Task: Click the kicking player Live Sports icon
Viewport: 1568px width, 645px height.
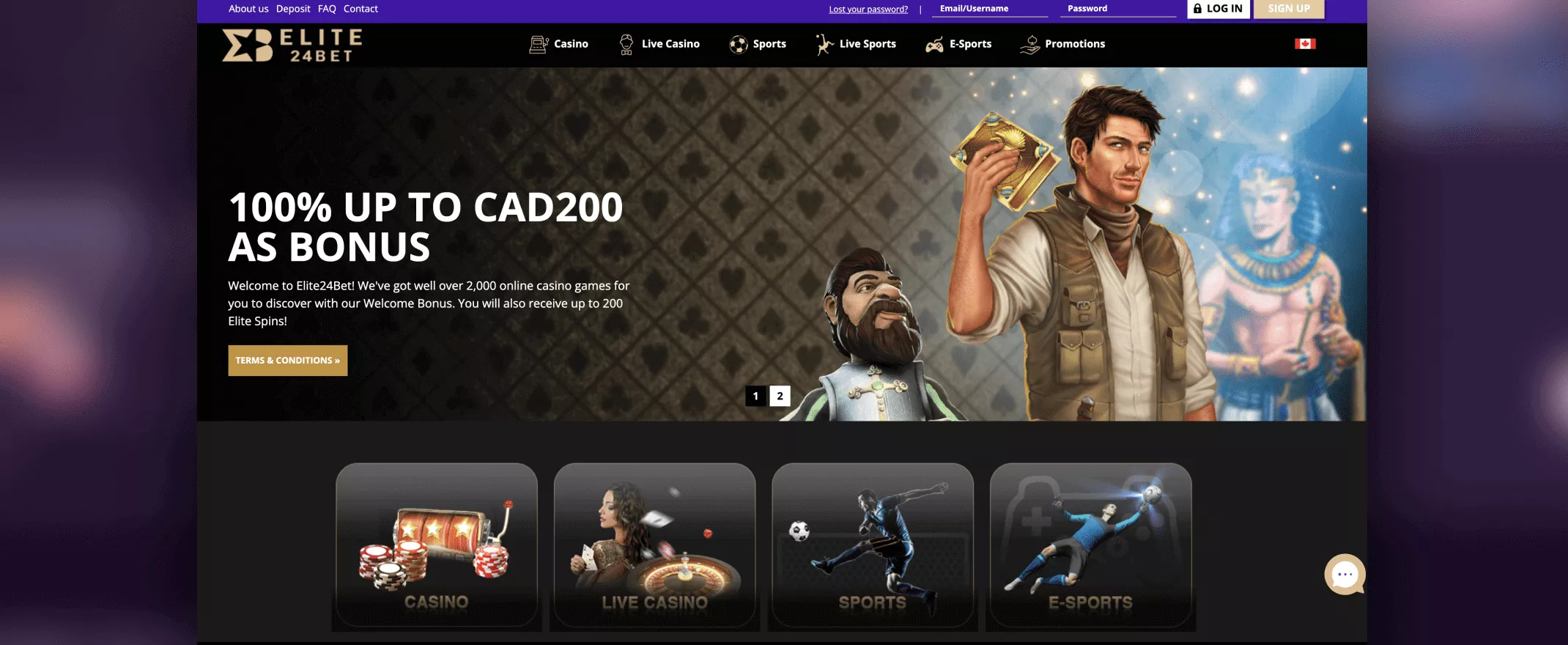Action: tap(824, 44)
